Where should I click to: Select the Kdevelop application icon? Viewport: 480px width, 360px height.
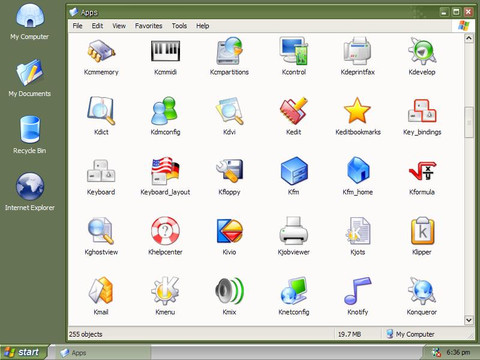pyautogui.click(x=422, y=51)
